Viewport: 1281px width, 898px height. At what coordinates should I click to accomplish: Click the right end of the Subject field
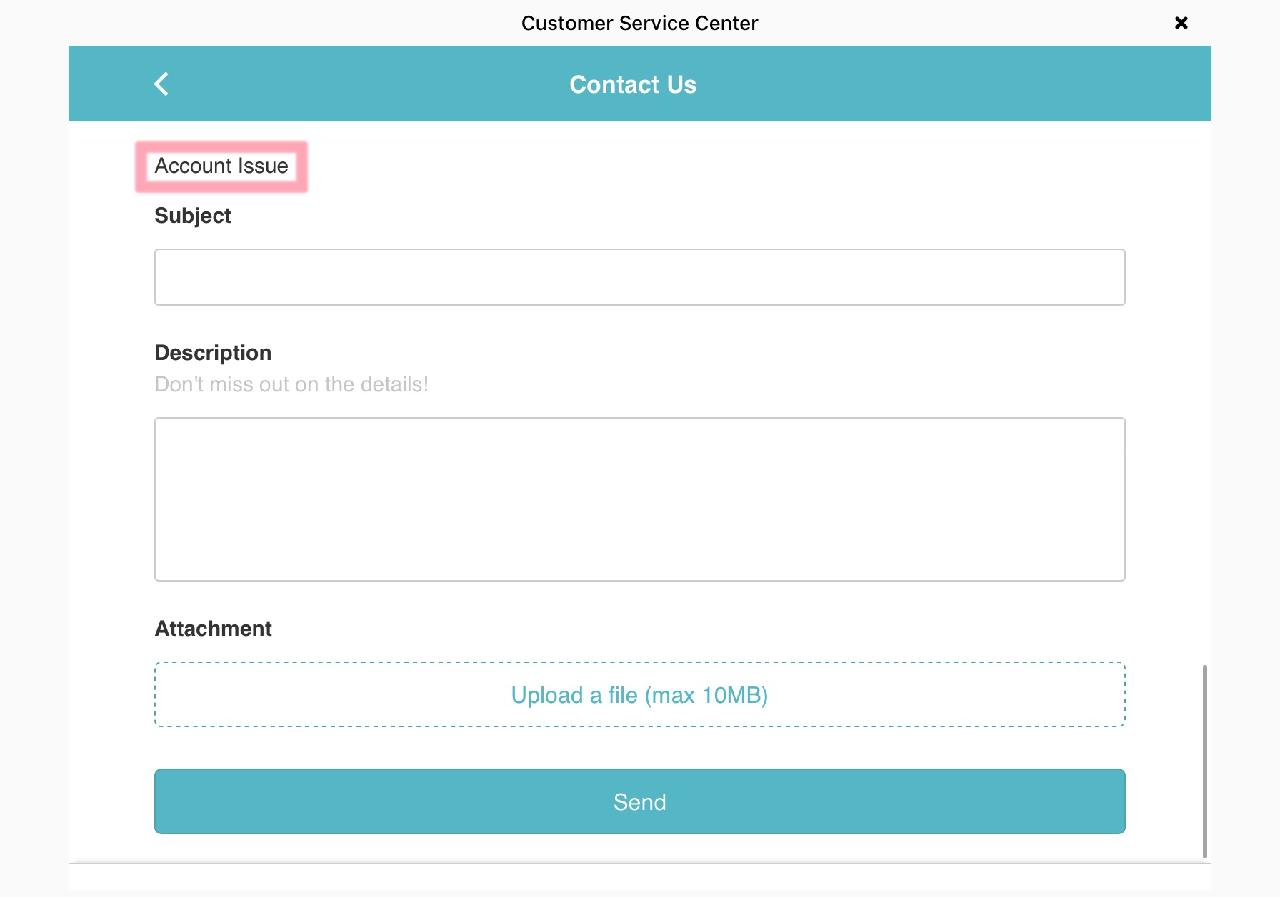tap(1112, 277)
